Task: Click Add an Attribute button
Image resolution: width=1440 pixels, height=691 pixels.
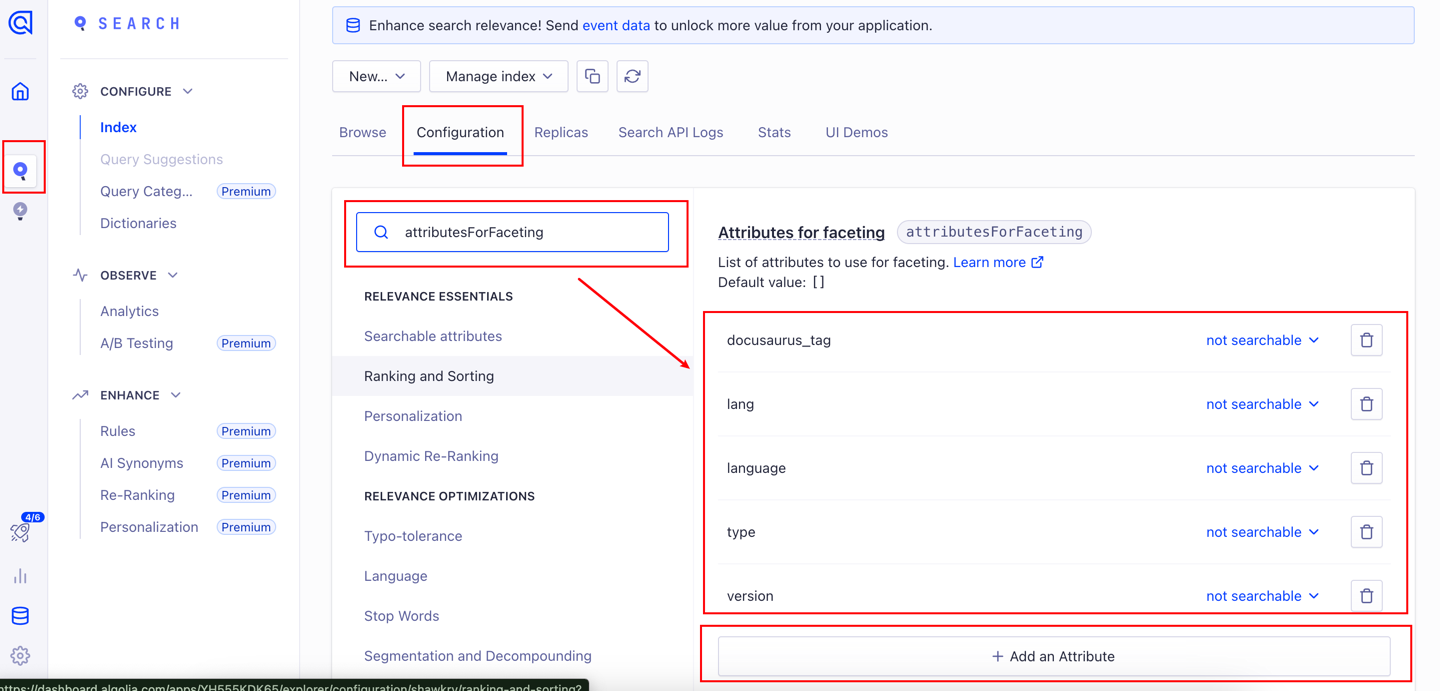Action: click(1054, 656)
